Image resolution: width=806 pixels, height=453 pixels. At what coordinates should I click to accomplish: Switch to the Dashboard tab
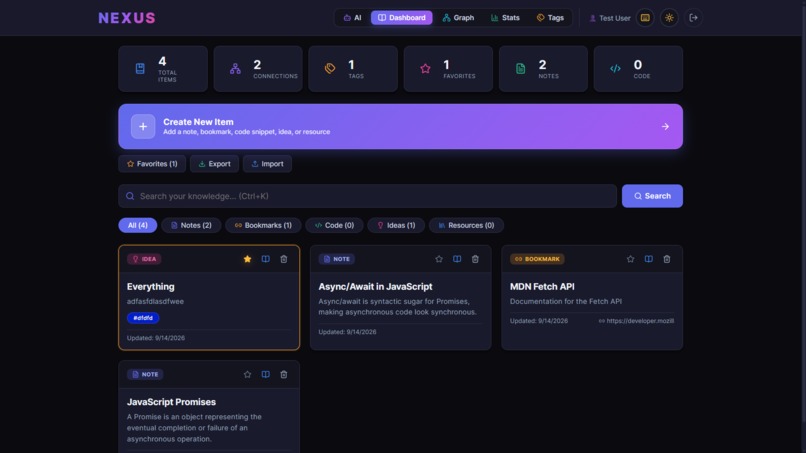click(401, 17)
